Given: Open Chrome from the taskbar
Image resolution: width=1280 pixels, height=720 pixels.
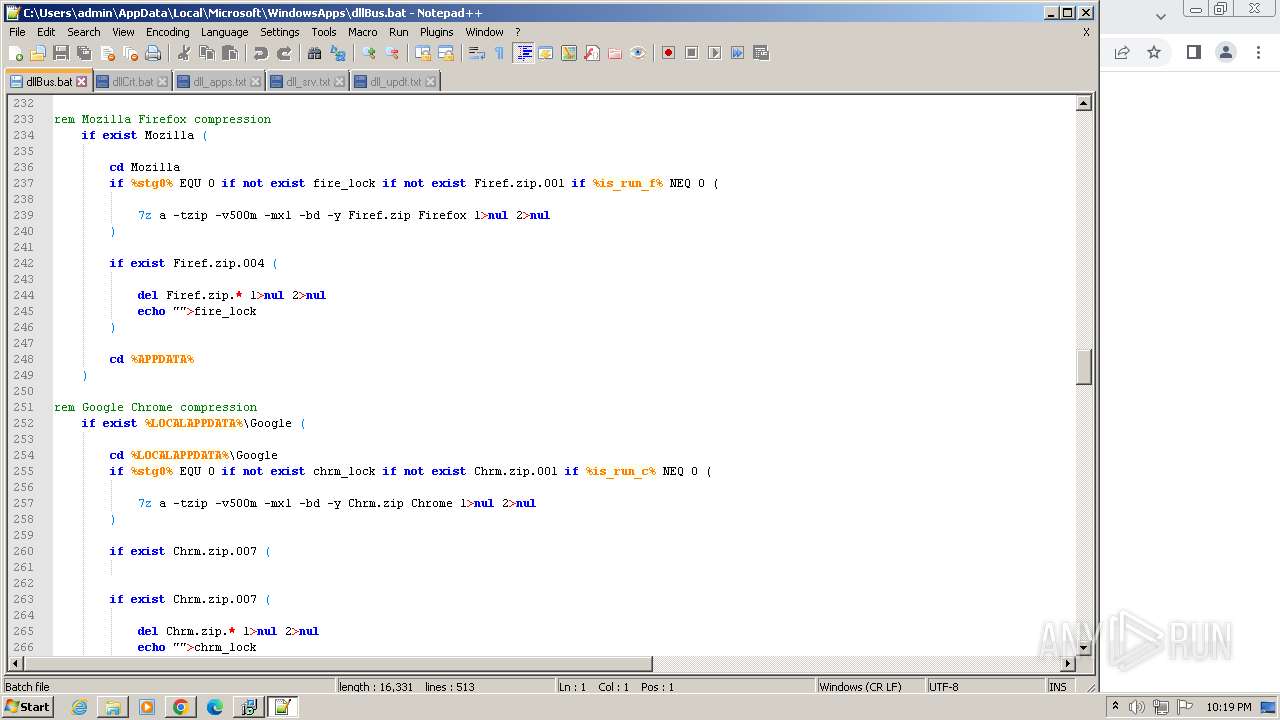Looking at the screenshot, I should pos(180,707).
